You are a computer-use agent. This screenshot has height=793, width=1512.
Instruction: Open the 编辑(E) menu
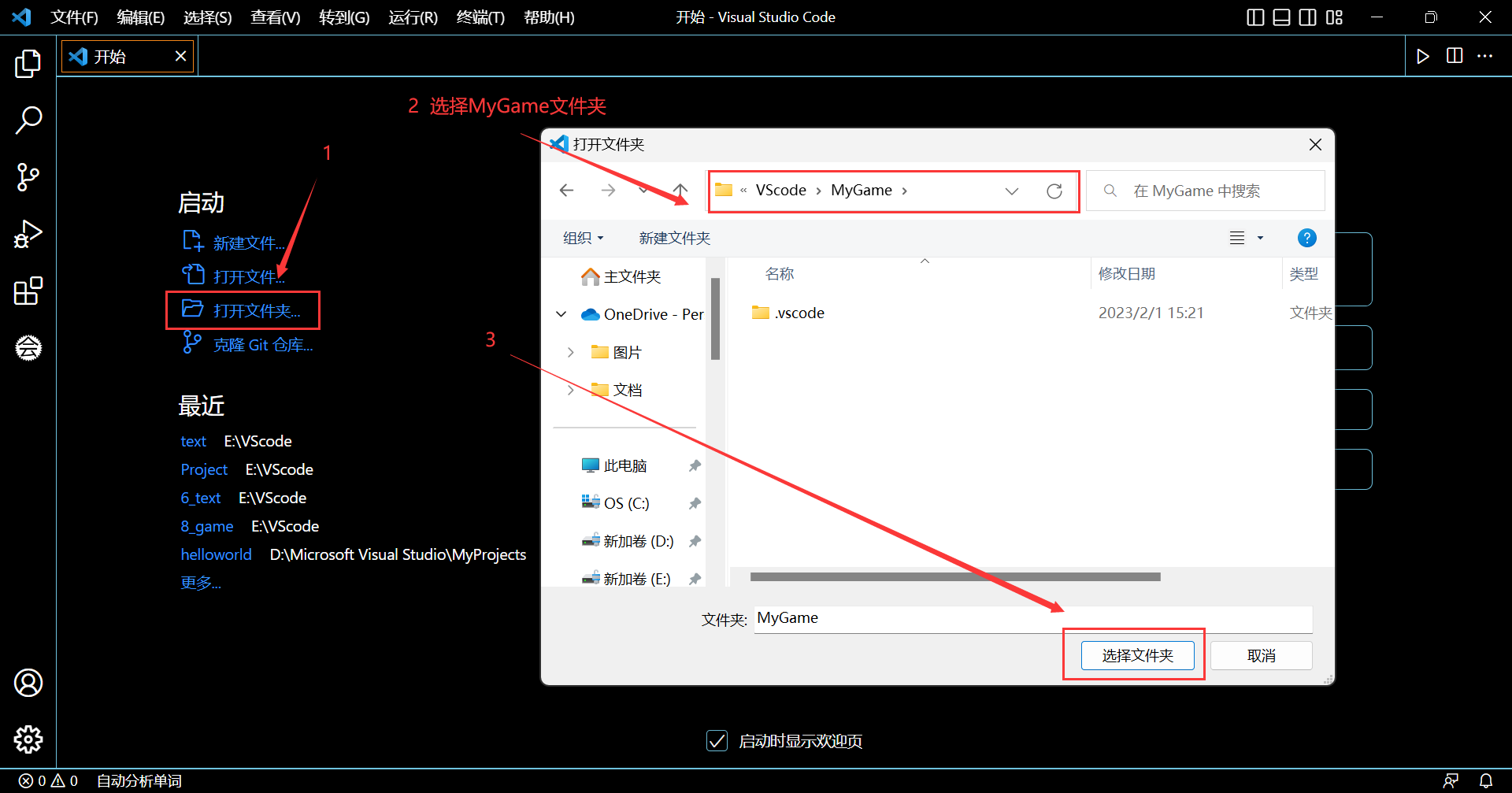coord(140,17)
